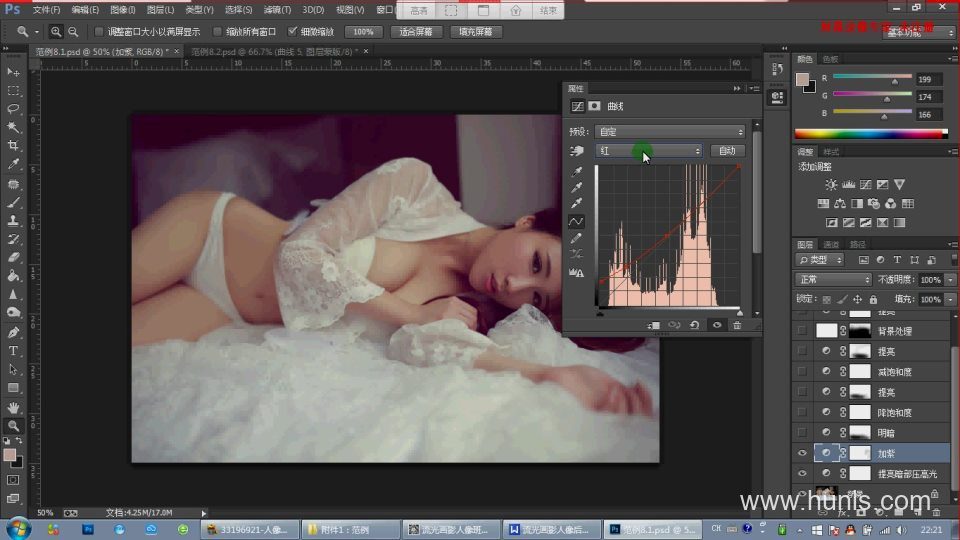Select the Eyedropper tool in left toolbar
Viewport: 960px width, 540px height.
(13, 164)
